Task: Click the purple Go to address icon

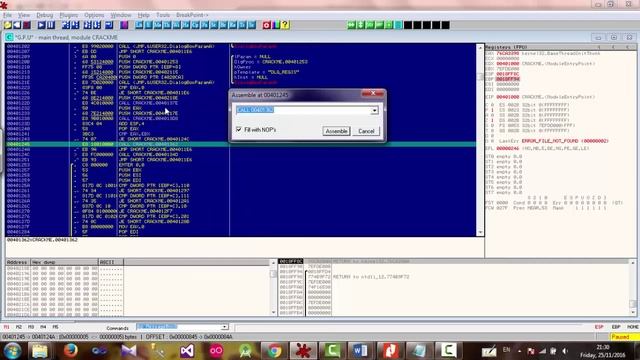Action: (124, 25)
